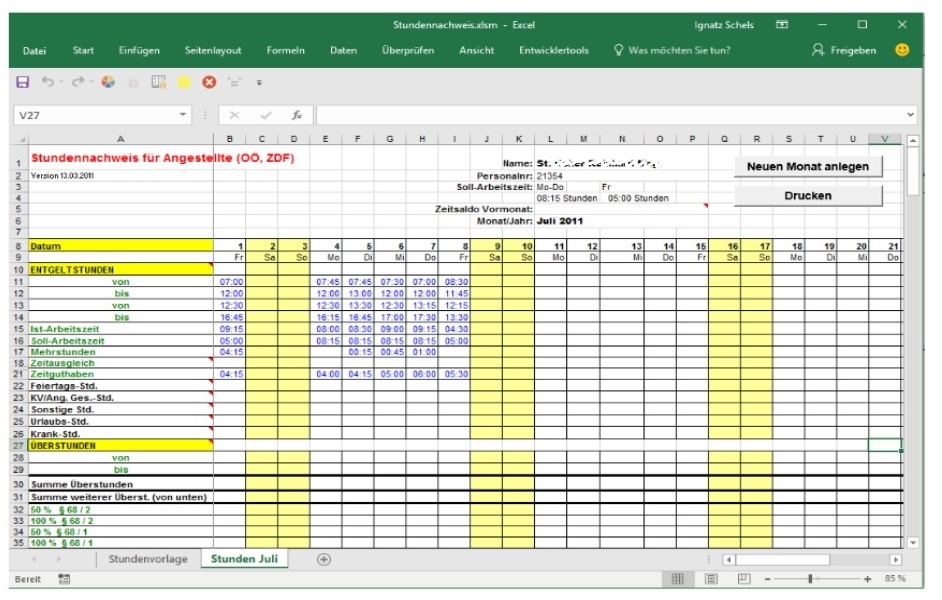942x600 pixels.
Task: Open the Überprüfen ribbon tab
Action: [x=408, y=50]
